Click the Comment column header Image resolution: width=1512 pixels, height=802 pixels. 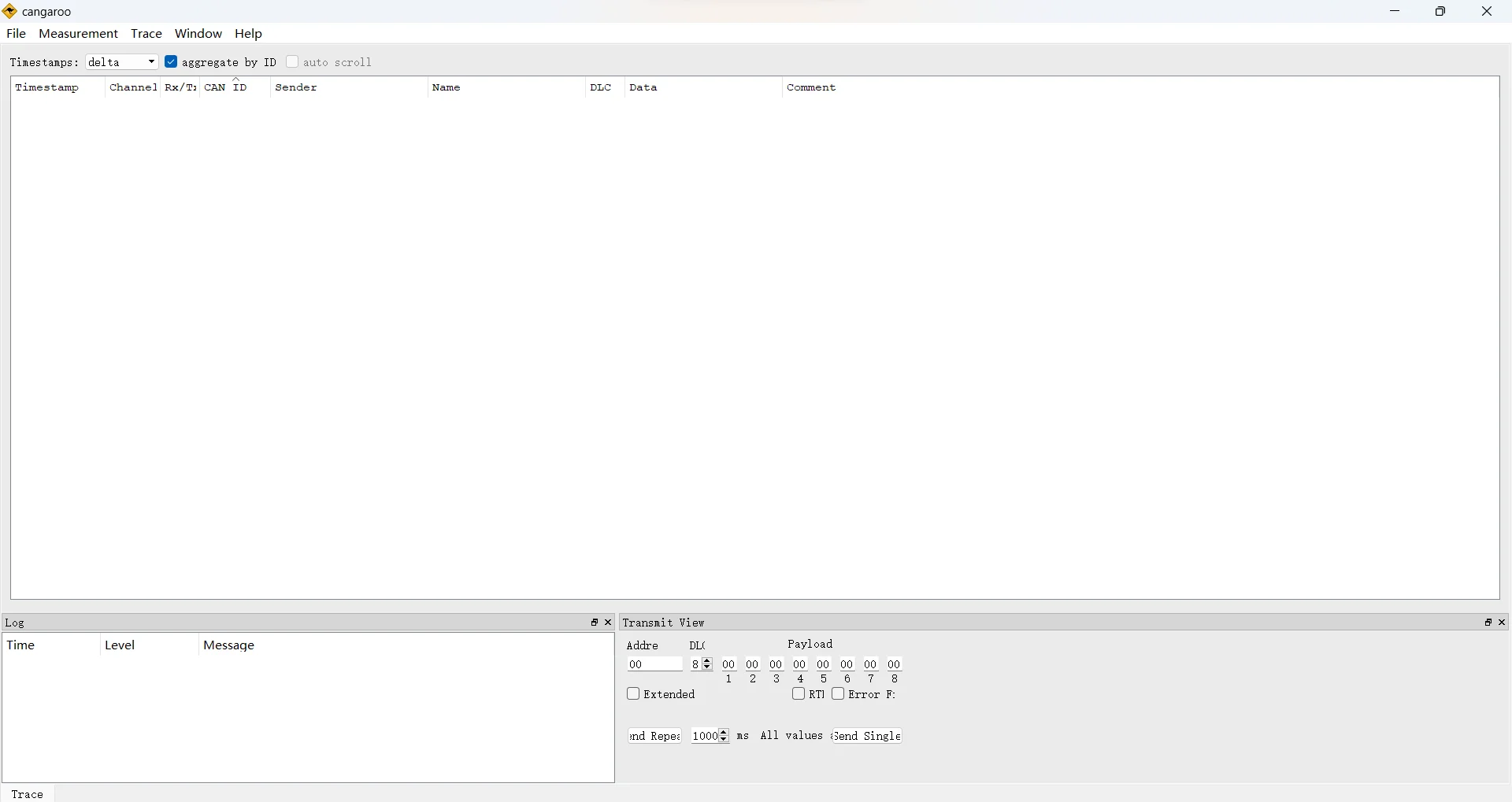[1140, 87]
